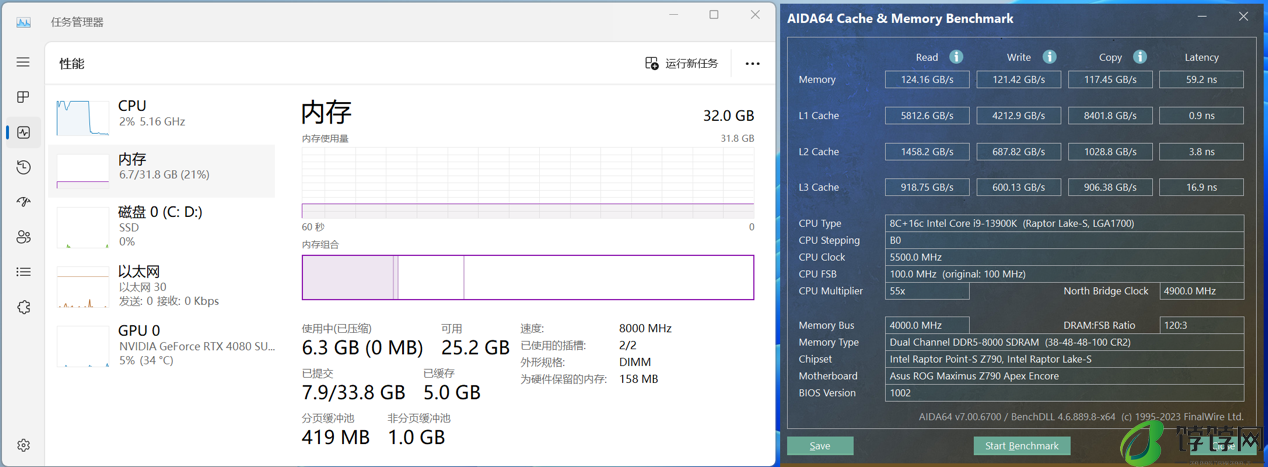Click the Memory Type DDR5-8000 field
Viewport: 1268px width, 467px height.
click(x=1064, y=342)
